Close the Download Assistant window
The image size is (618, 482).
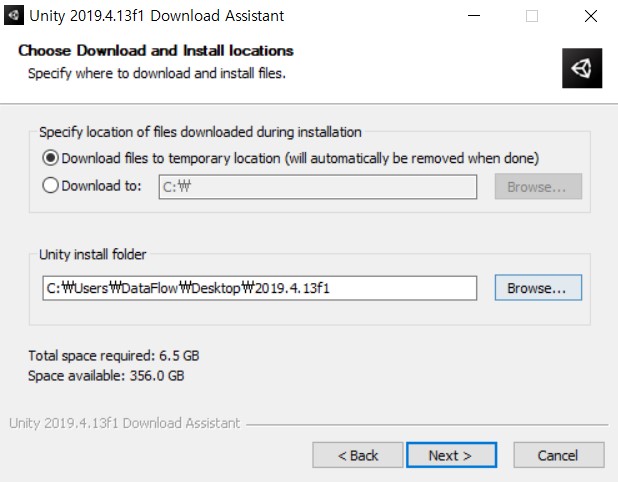591,16
